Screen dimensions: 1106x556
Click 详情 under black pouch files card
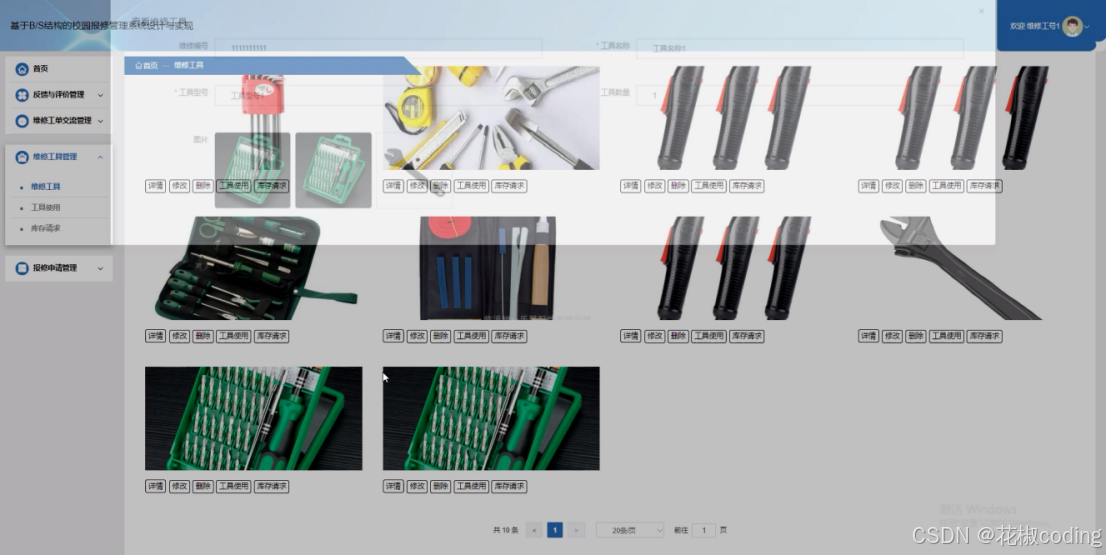click(393, 337)
